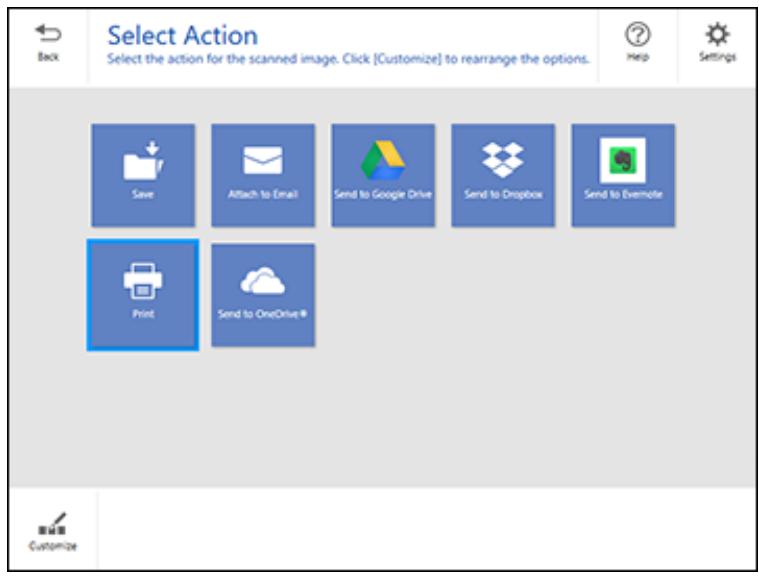759x576 pixels.
Task: Choose the Send to Google Drive tile
Action: pyautogui.click(x=383, y=175)
